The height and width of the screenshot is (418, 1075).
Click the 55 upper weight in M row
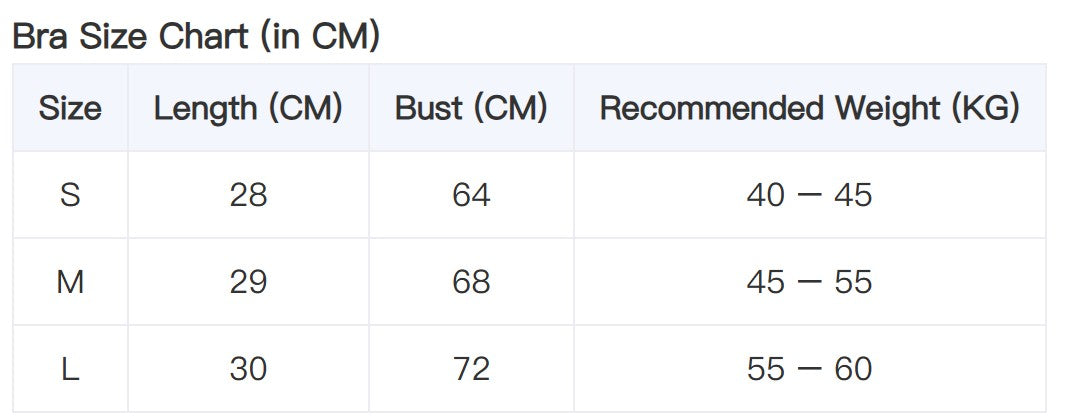853,282
